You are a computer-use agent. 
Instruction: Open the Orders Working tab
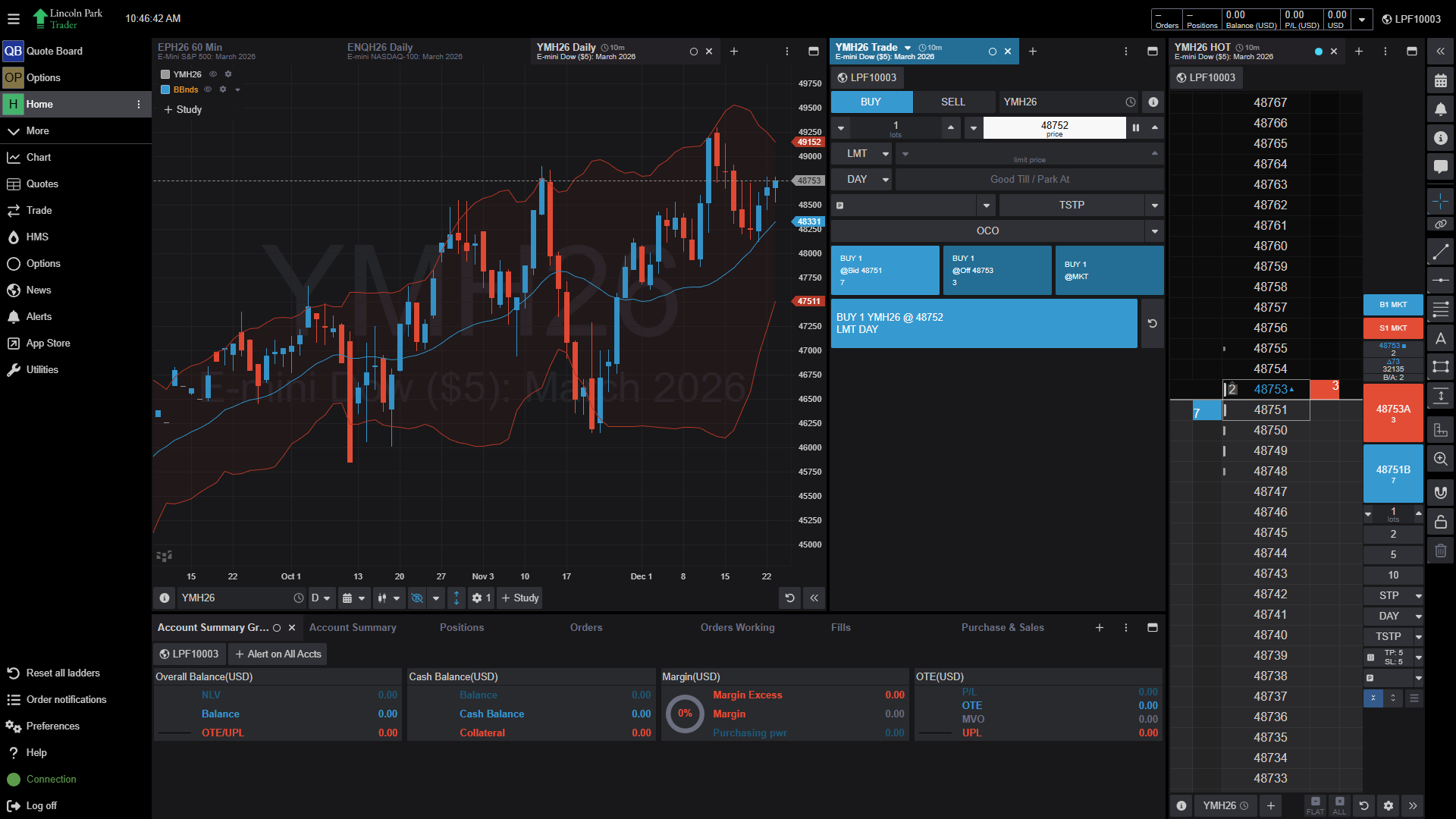point(737,627)
